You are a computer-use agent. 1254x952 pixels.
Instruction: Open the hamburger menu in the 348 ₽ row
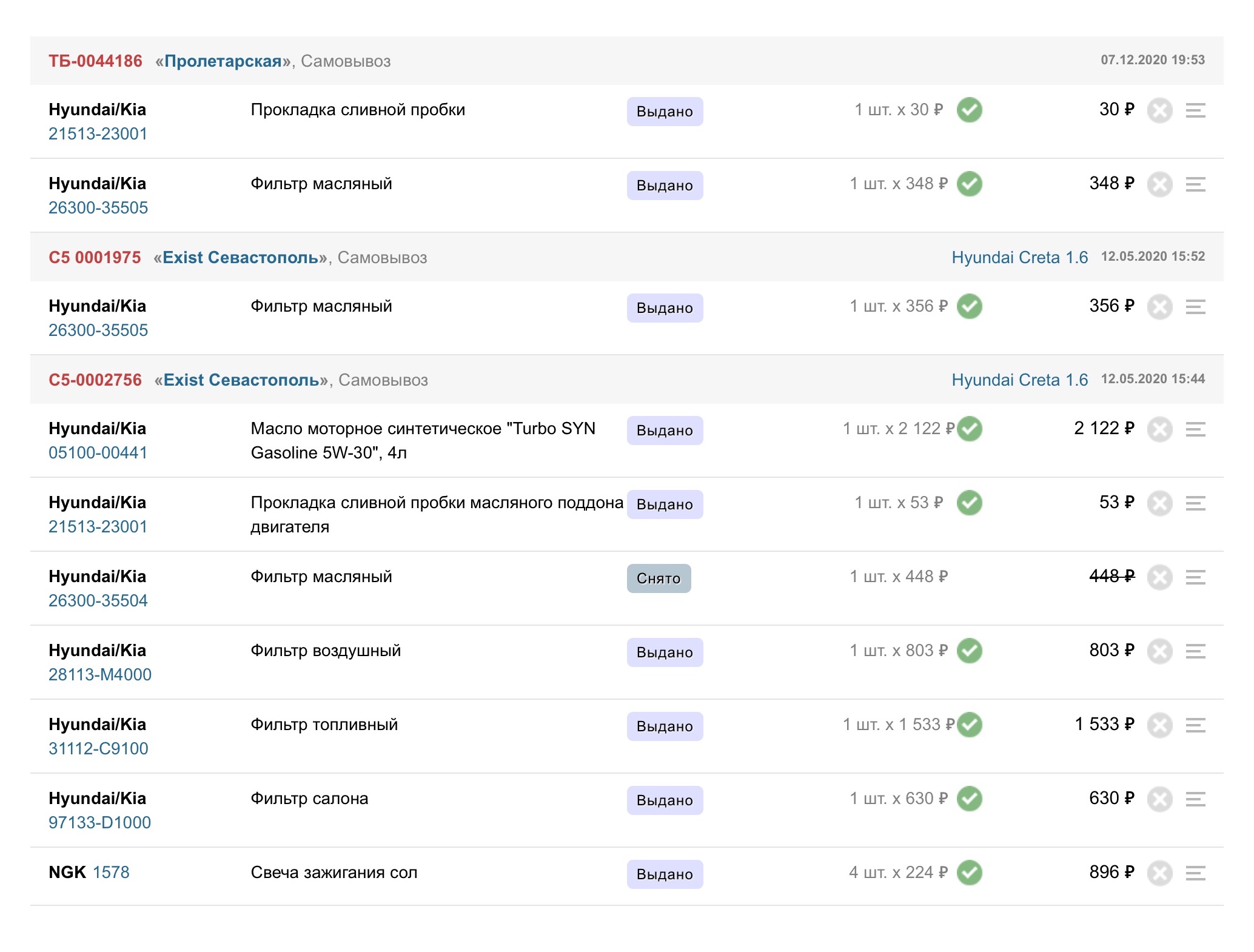point(1195,184)
